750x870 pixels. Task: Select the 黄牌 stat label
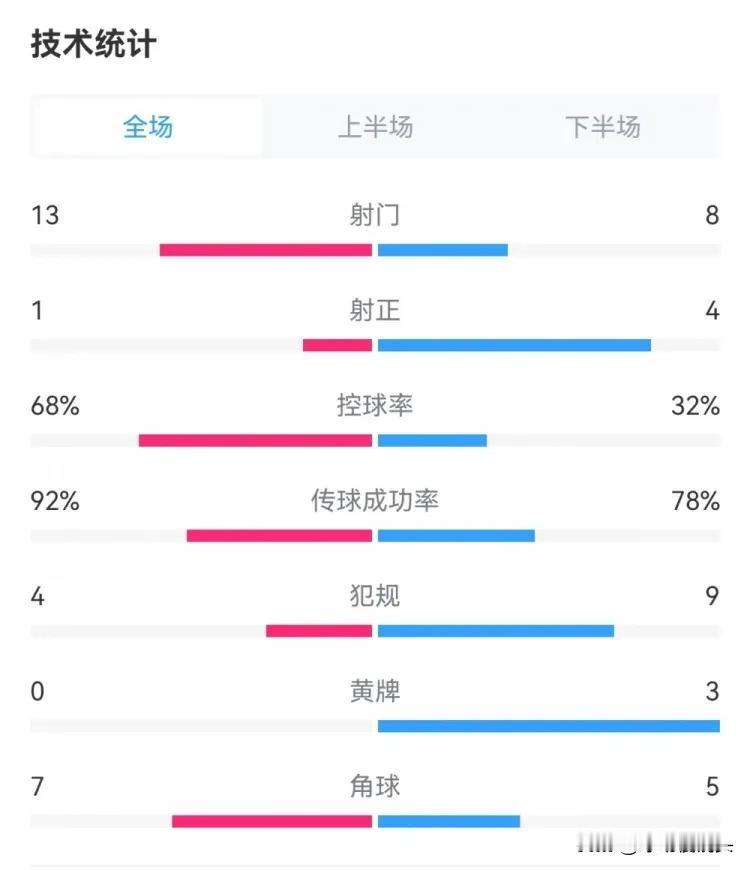tap(375, 691)
